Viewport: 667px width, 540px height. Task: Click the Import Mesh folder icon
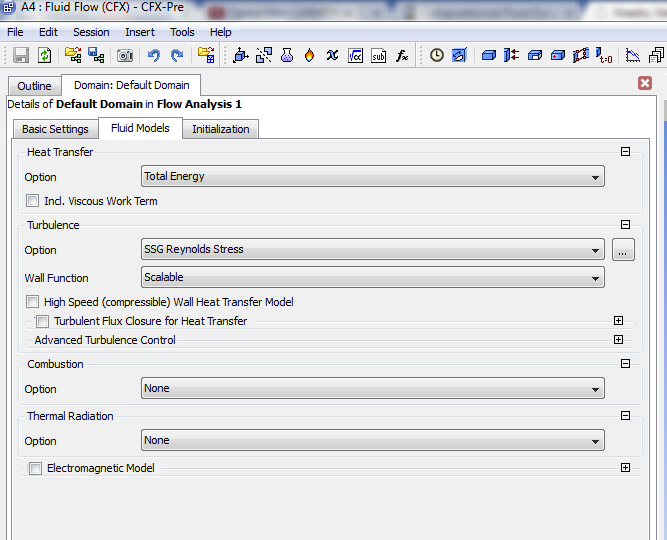pos(206,55)
